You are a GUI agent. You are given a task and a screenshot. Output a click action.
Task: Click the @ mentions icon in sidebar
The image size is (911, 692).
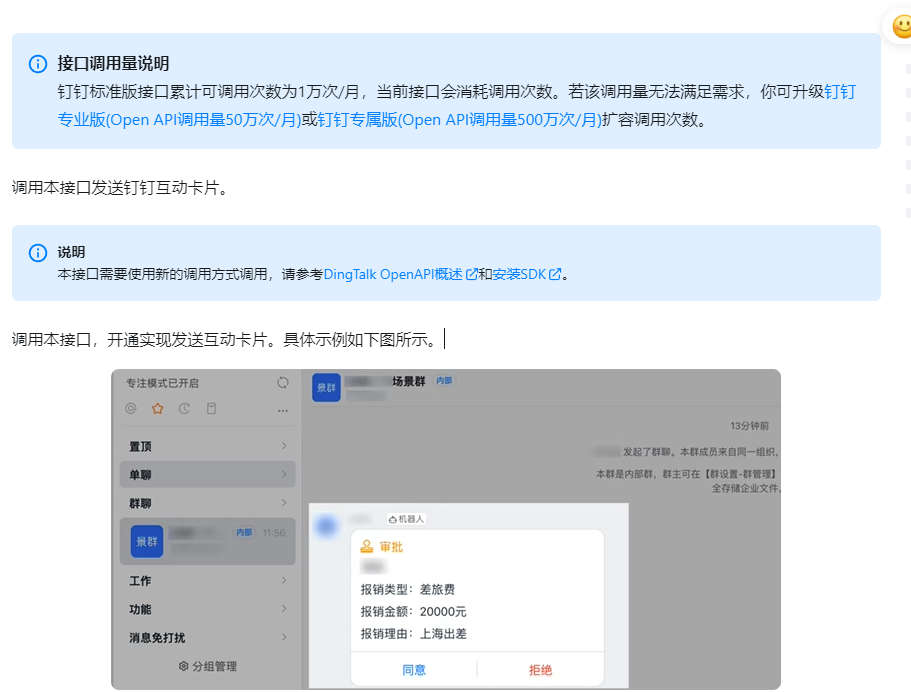click(131, 408)
